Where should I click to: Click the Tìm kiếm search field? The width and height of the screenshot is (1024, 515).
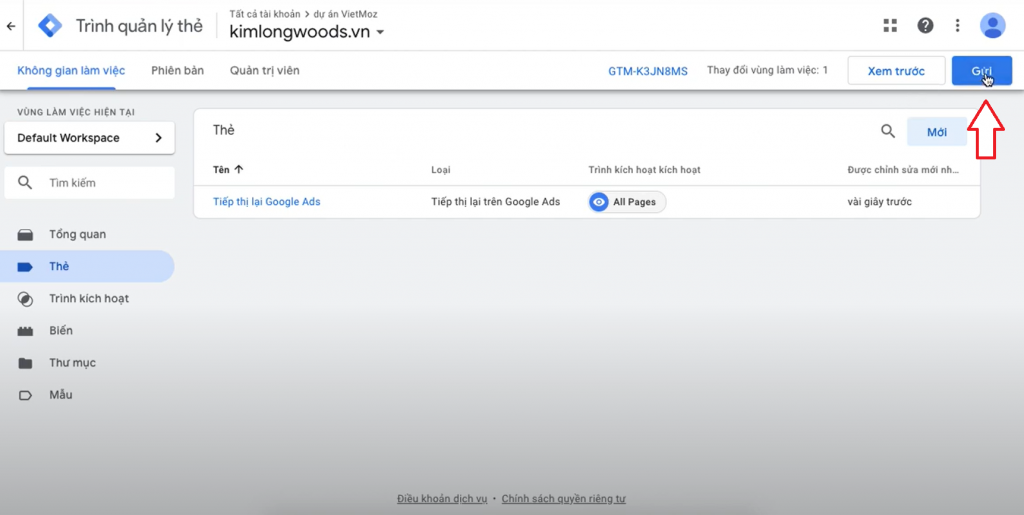tap(89, 183)
